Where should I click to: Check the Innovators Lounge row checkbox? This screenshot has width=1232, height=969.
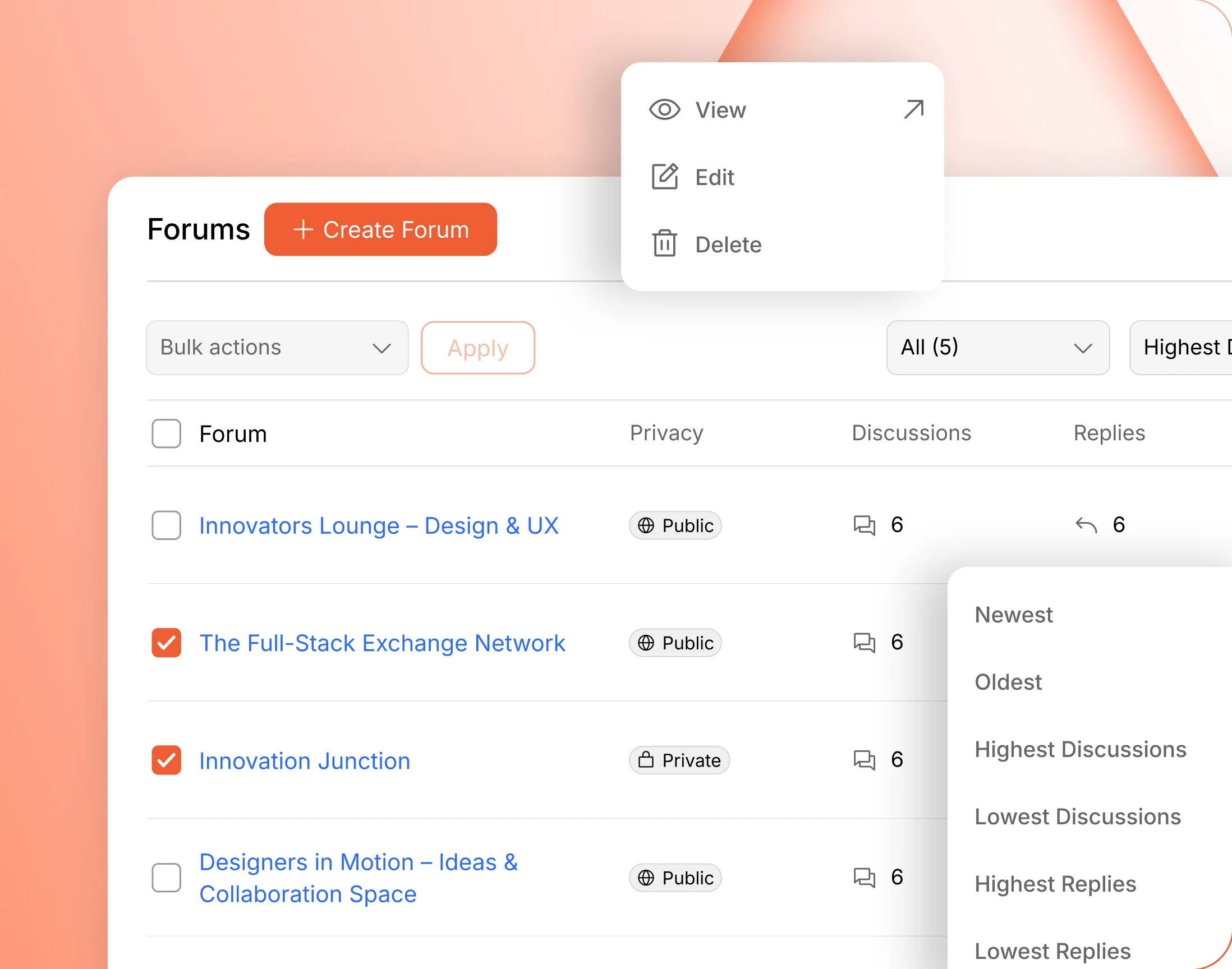[166, 525]
